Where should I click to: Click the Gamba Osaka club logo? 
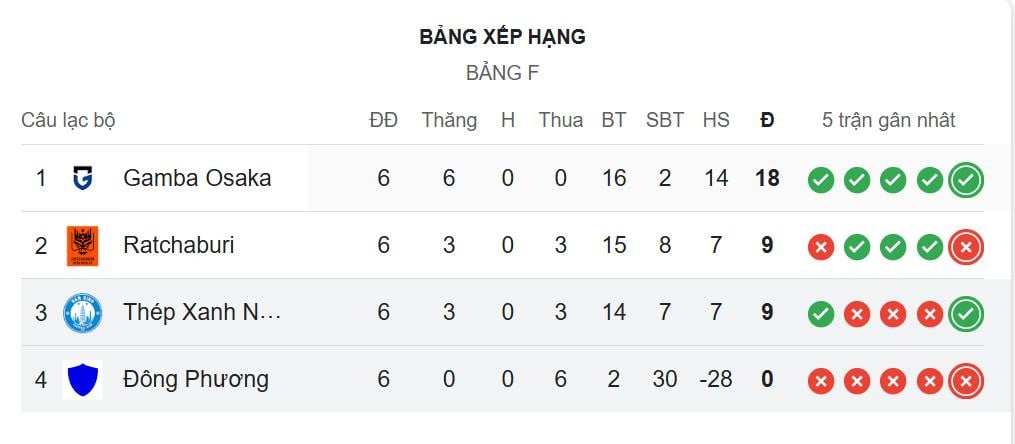[83, 179]
